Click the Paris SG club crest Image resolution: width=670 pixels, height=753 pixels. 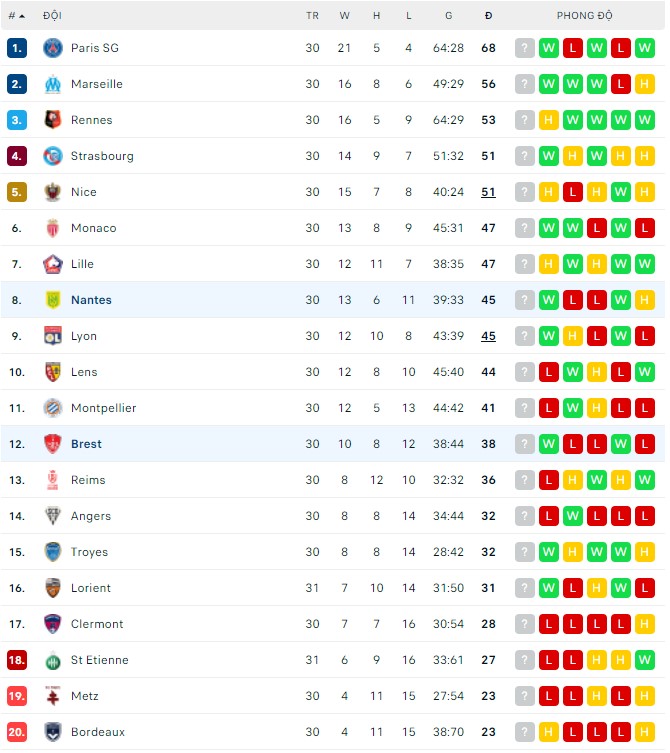click(53, 48)
